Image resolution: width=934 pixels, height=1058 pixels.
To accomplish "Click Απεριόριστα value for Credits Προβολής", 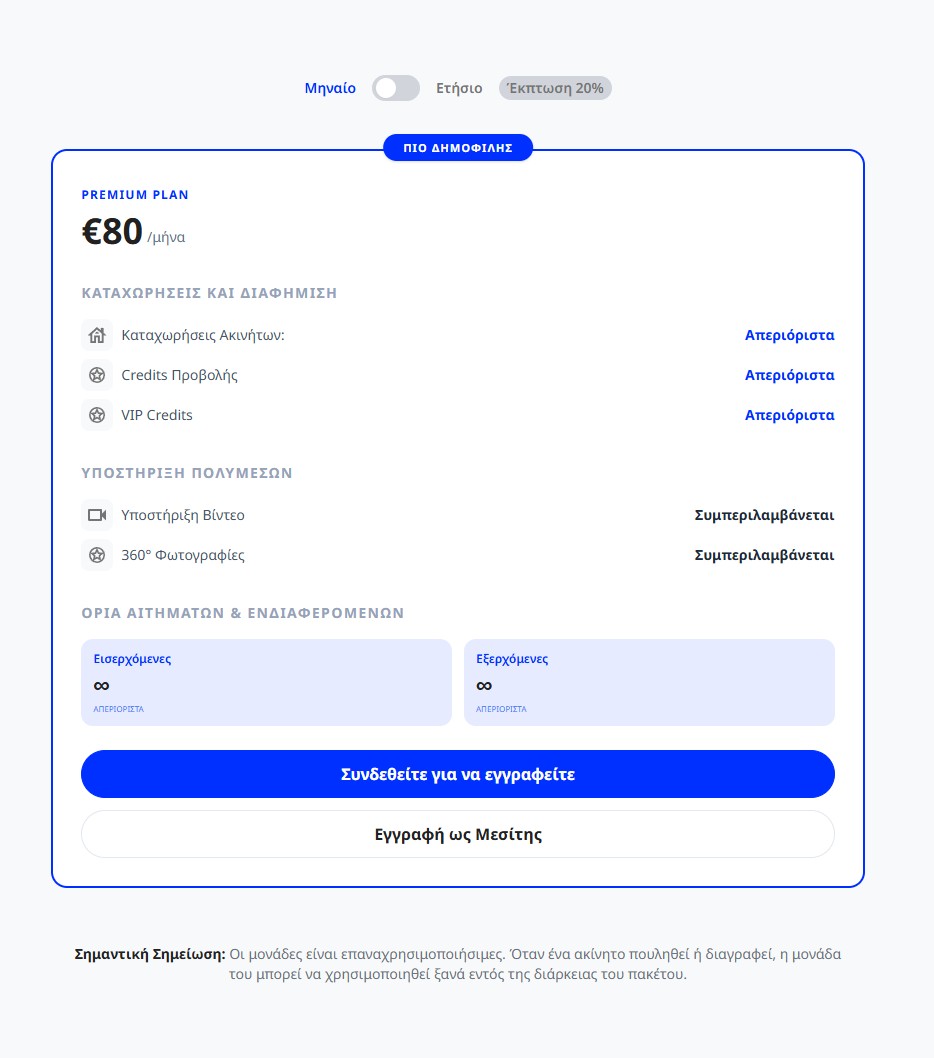I will click(x=790, y=375).
